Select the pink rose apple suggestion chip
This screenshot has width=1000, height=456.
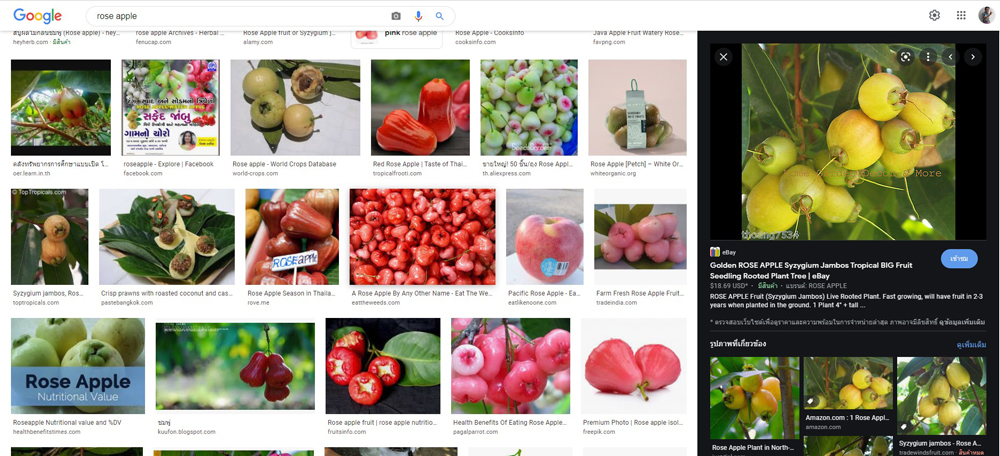click(x=397, y=36)
